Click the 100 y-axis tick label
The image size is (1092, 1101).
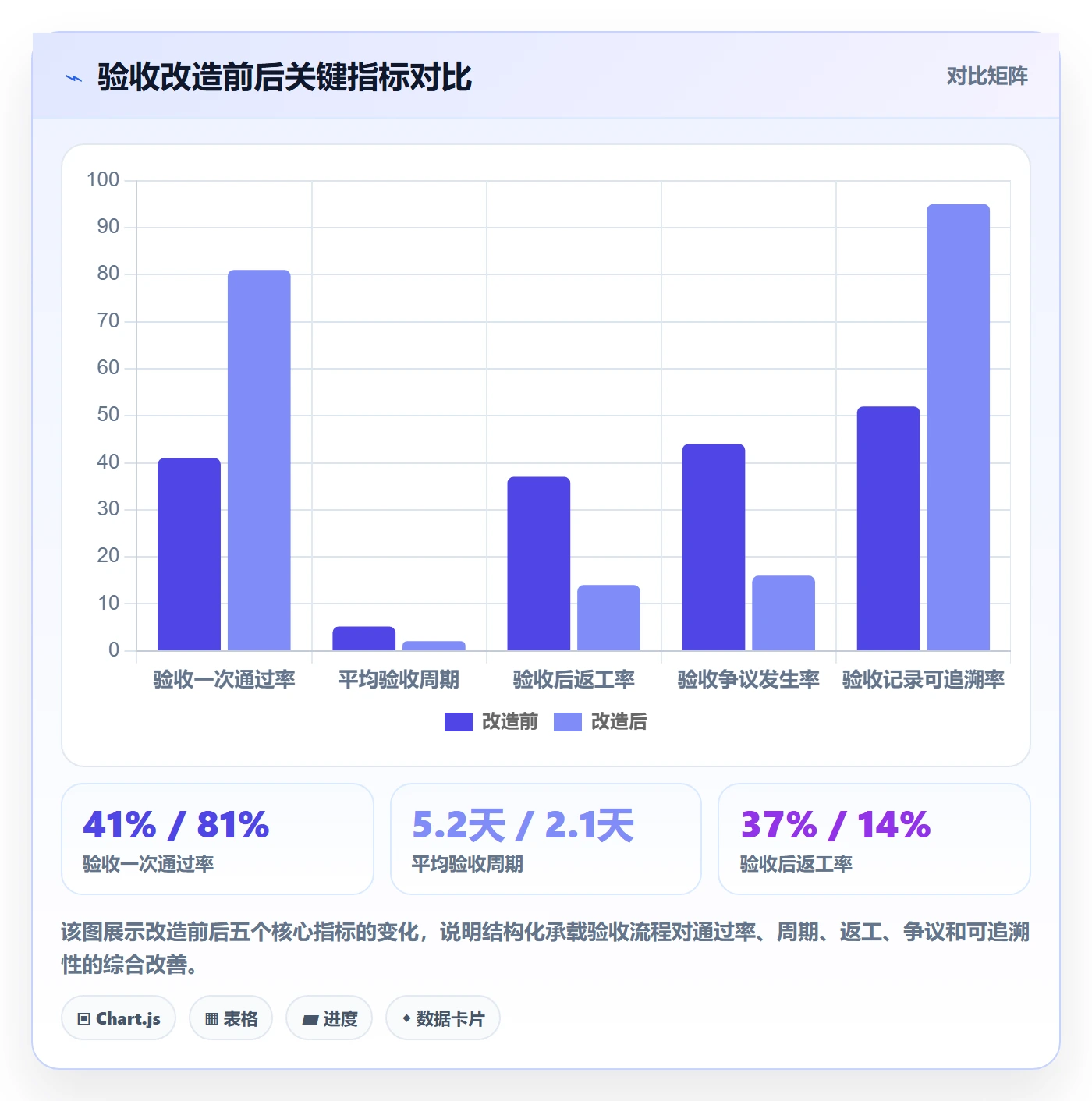103,180
